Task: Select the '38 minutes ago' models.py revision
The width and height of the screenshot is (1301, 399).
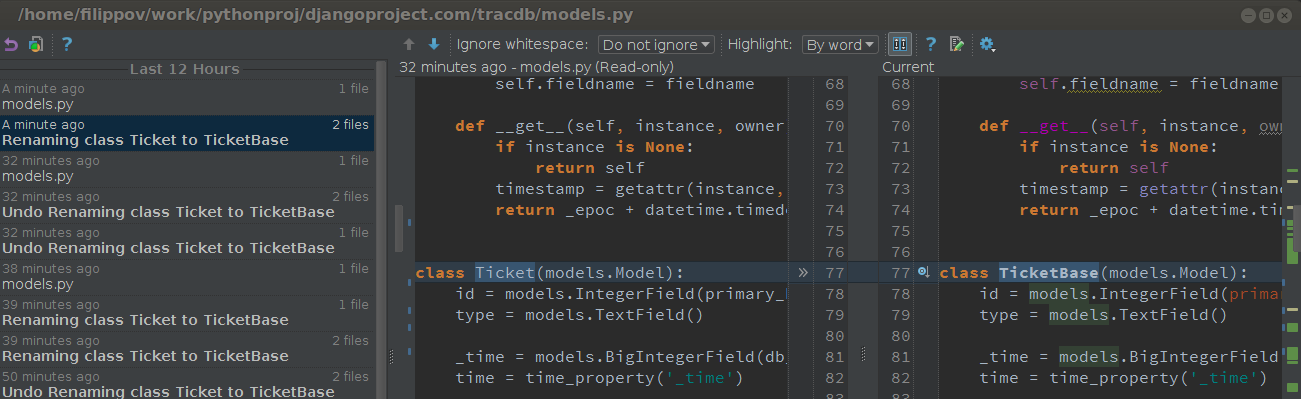Action: pos(186,277)
